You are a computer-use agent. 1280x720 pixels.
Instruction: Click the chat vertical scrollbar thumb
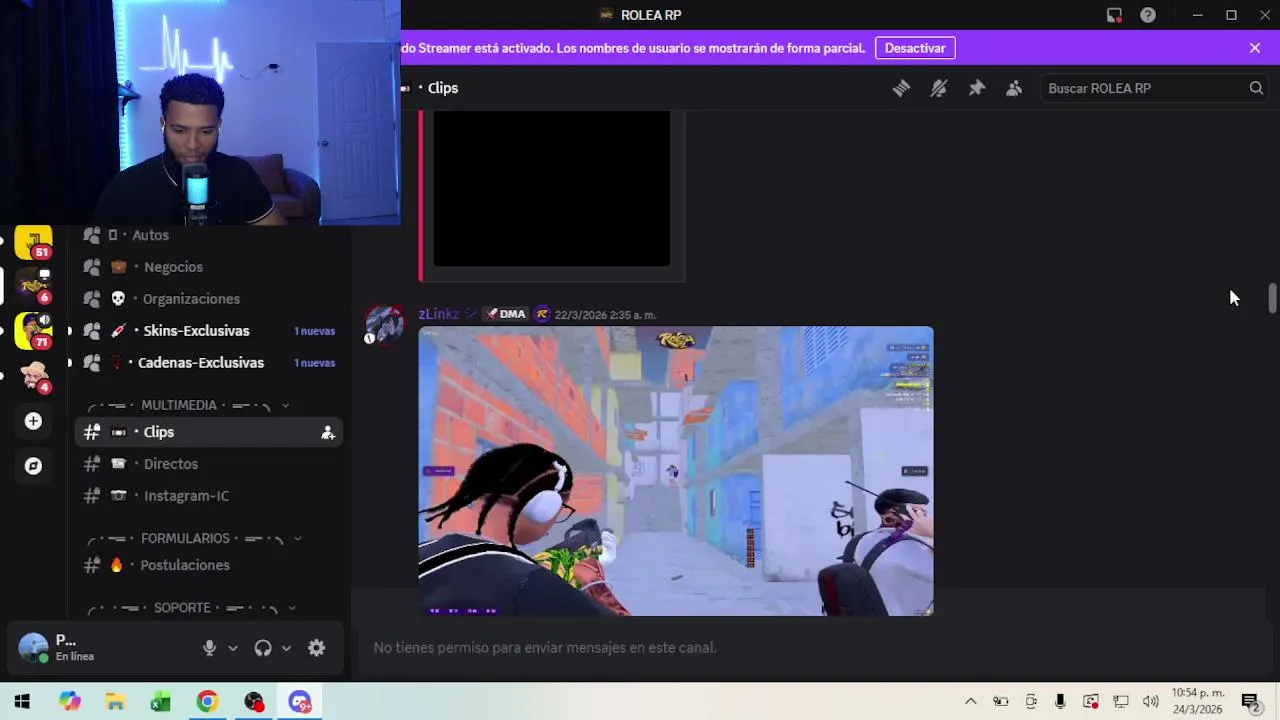tap(1272, 298)
